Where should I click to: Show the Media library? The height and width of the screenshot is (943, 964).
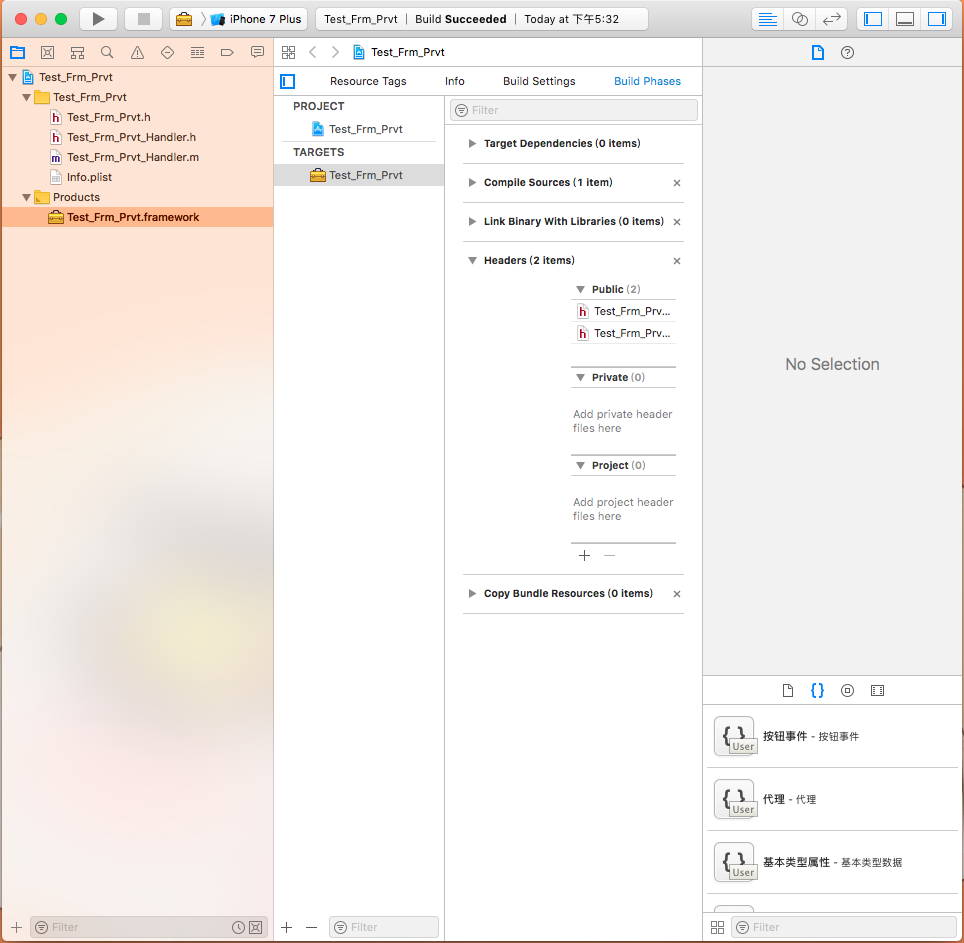point(877,690)
